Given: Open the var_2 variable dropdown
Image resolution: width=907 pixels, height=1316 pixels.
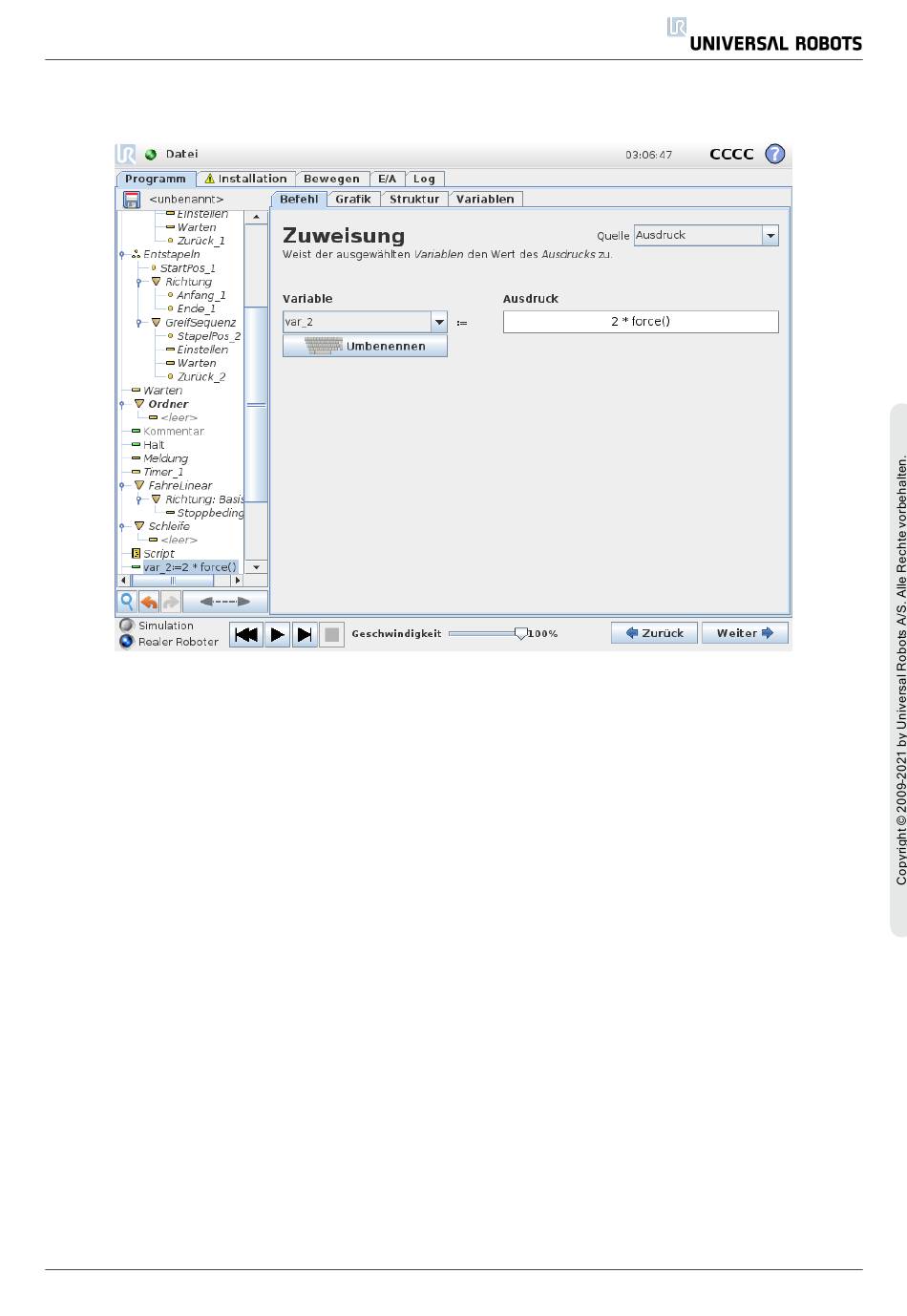Looking at the screenshot, I should [439, 322].
